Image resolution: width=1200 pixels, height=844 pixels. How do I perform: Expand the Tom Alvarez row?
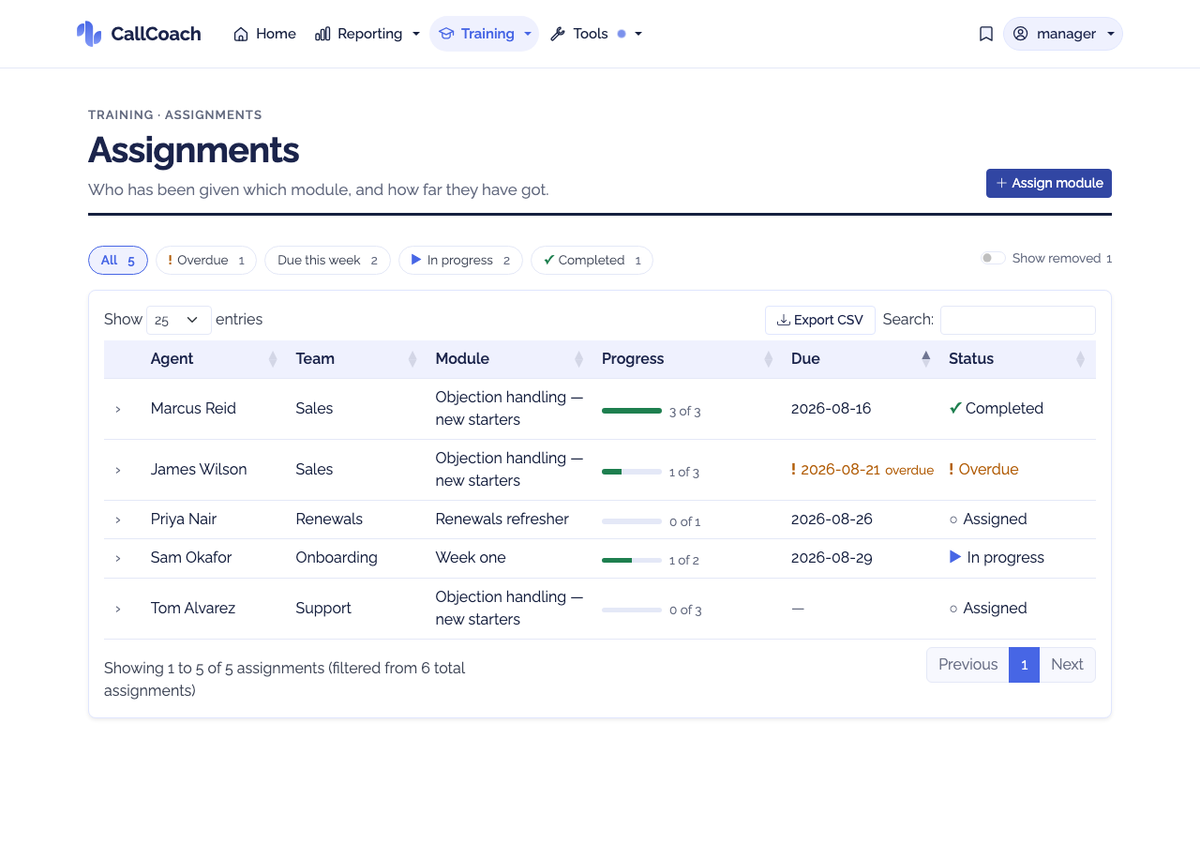[x=118, y=609]
